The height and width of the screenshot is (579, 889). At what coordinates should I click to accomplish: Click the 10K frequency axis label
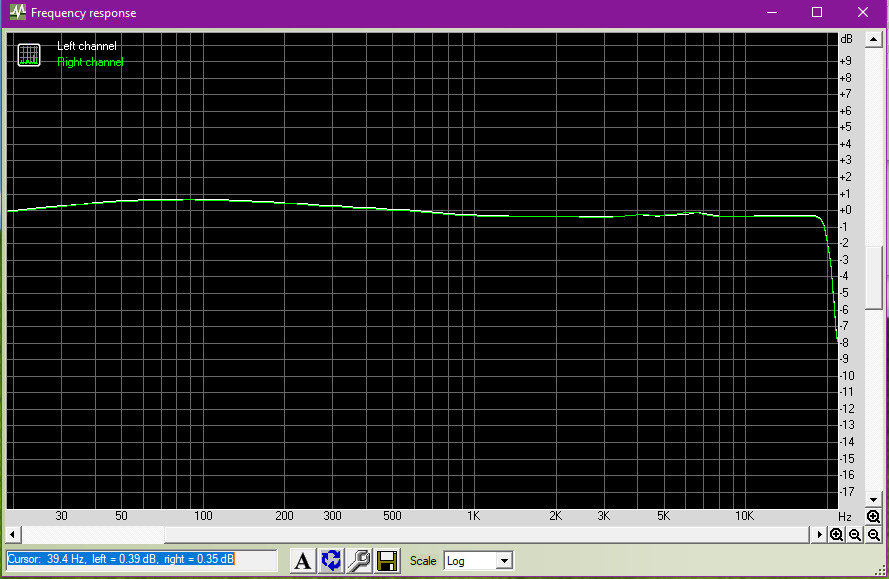click(744, 516)
